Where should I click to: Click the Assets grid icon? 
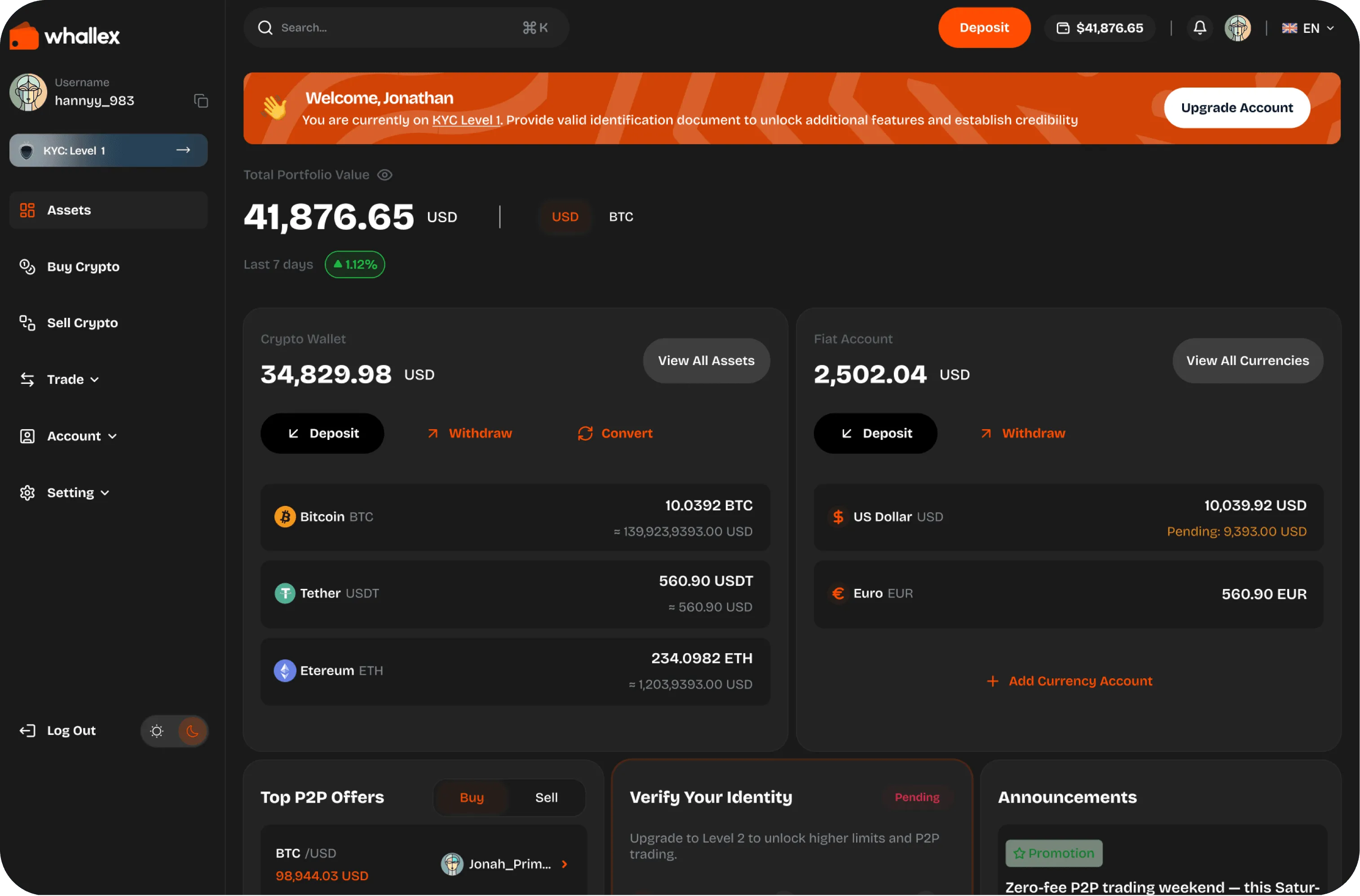27,210
